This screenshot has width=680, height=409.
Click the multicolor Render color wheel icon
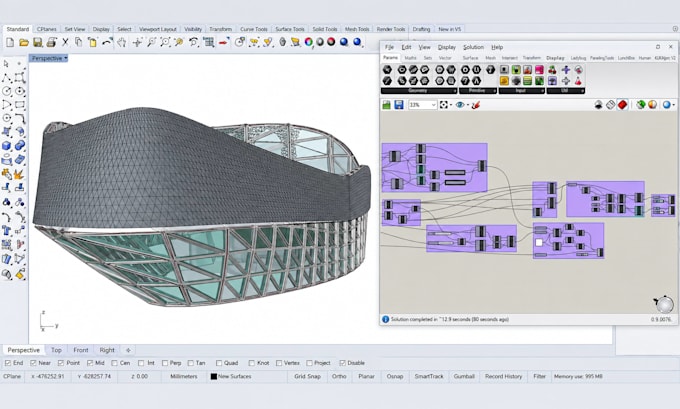tap(309, 42)
